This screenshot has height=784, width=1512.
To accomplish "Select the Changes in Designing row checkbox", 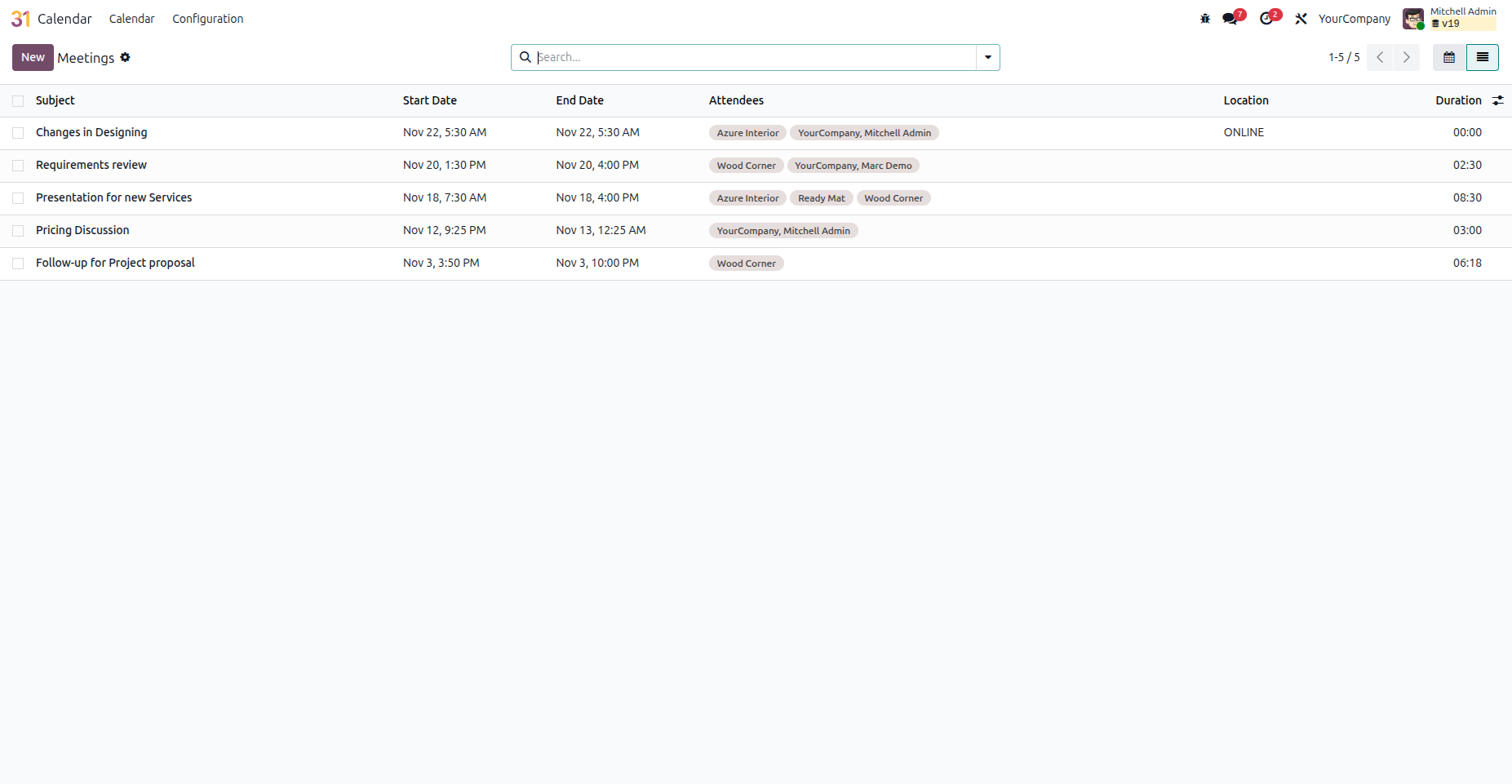I will point(18,133).
